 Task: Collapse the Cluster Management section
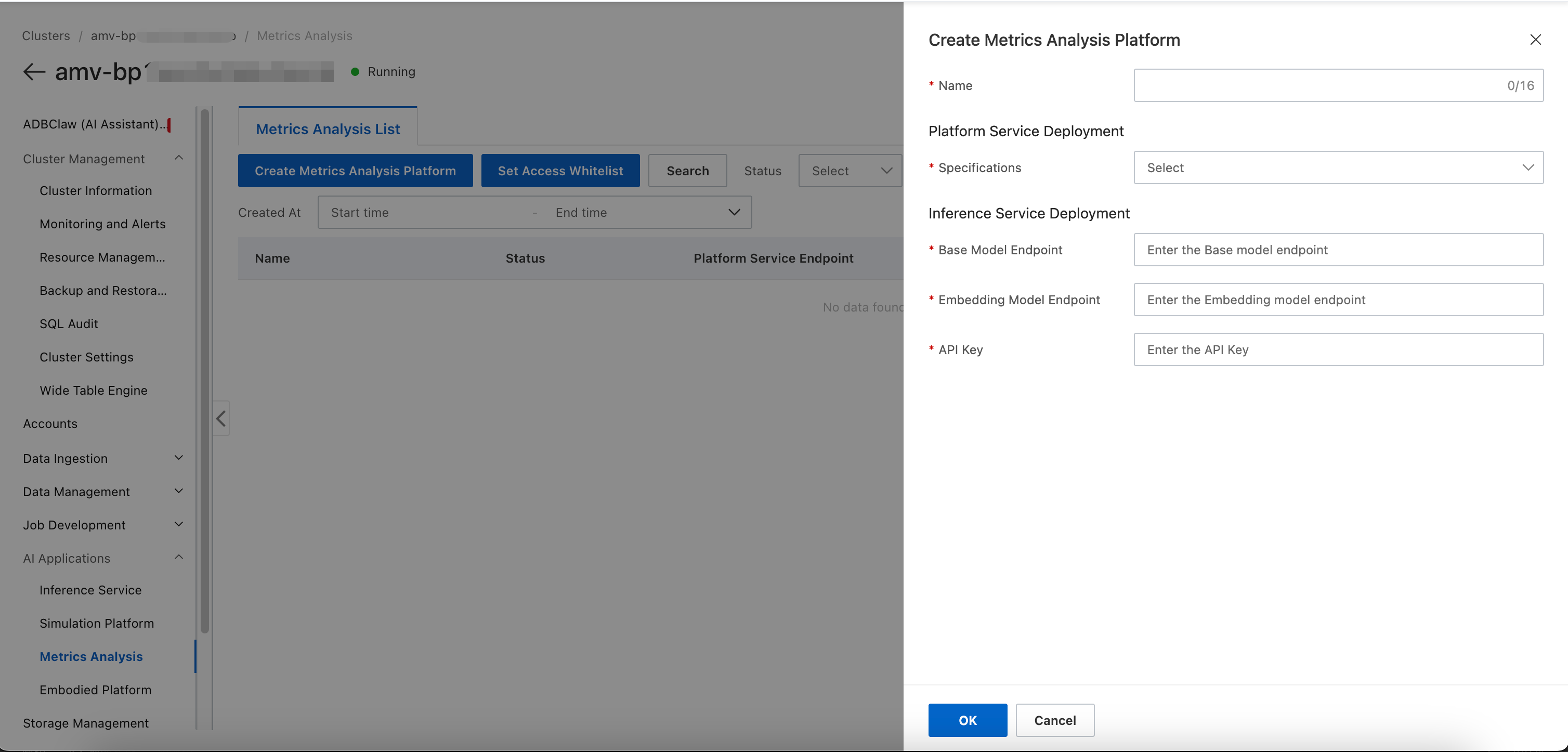pos(178,158)
